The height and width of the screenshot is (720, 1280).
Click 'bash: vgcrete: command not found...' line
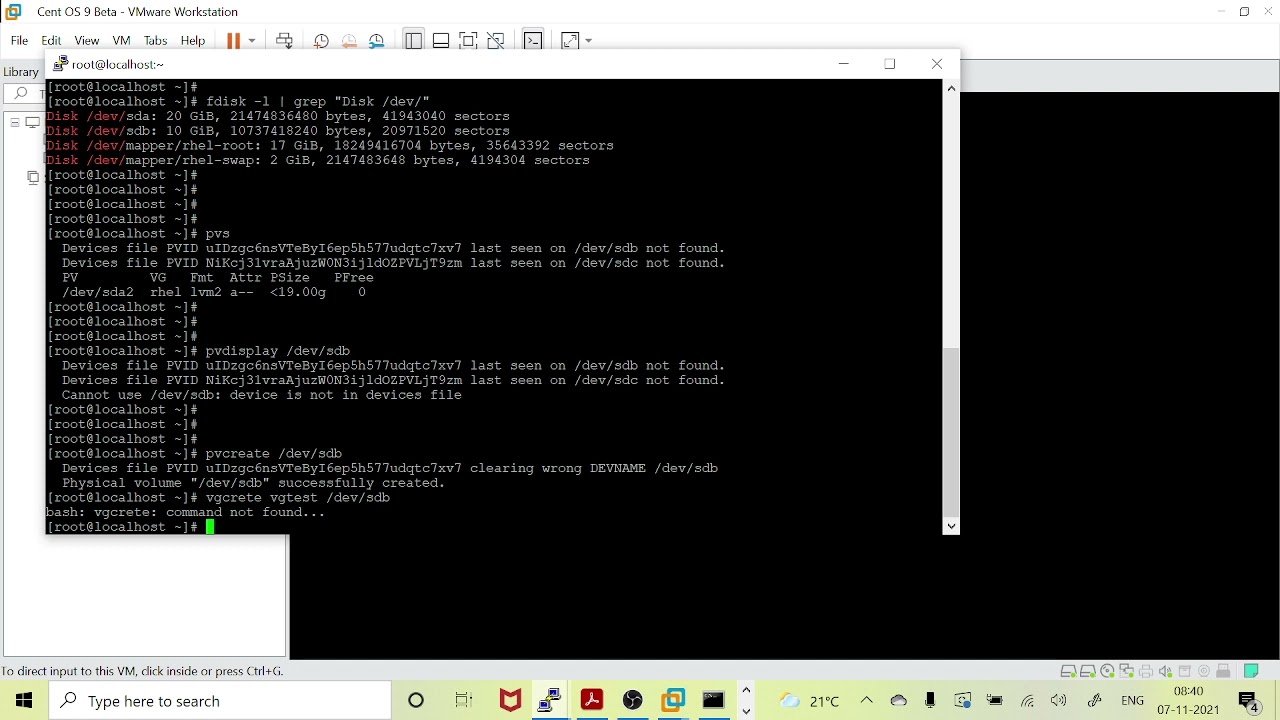click(x=187, y=512)
